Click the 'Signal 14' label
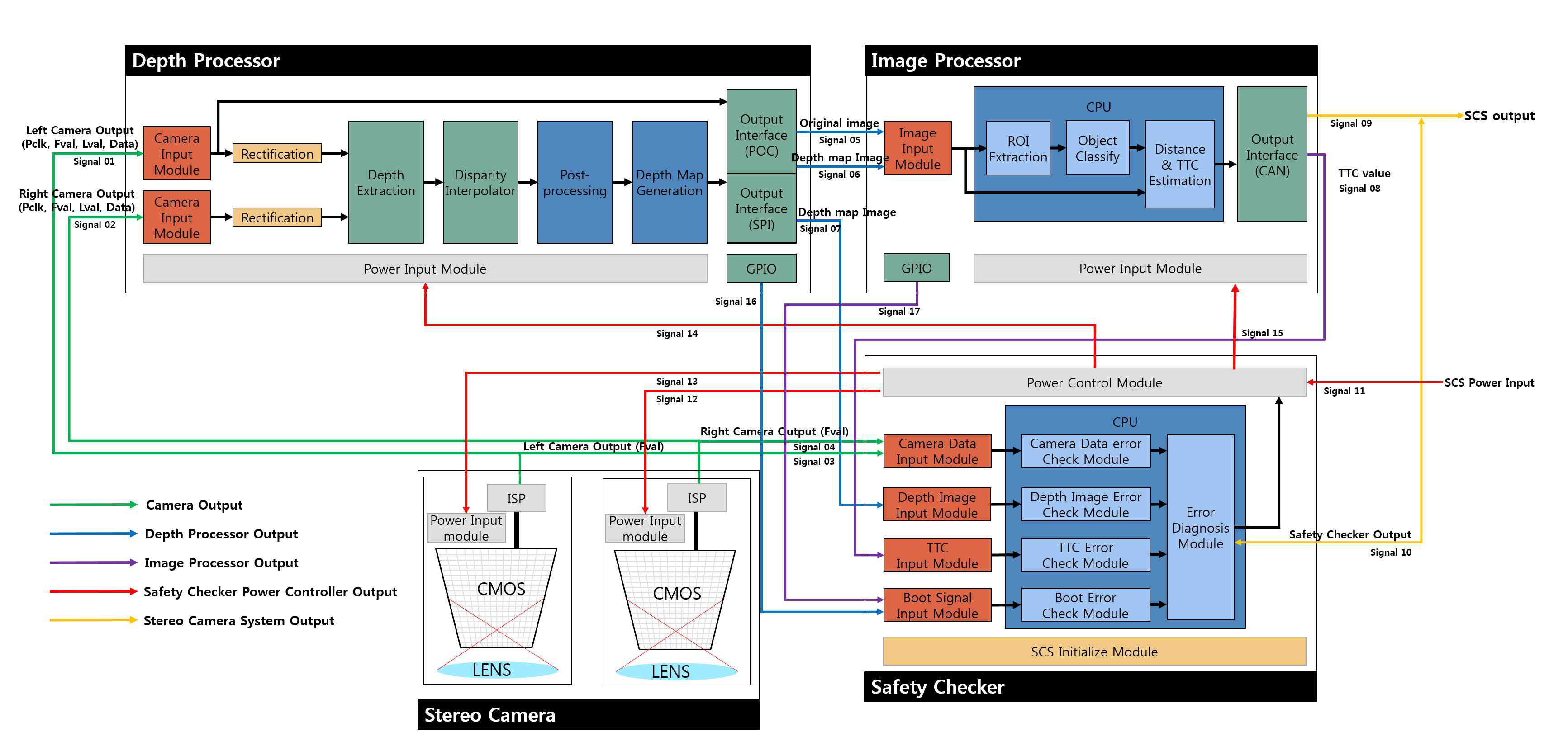 click(x=677, y=333)
